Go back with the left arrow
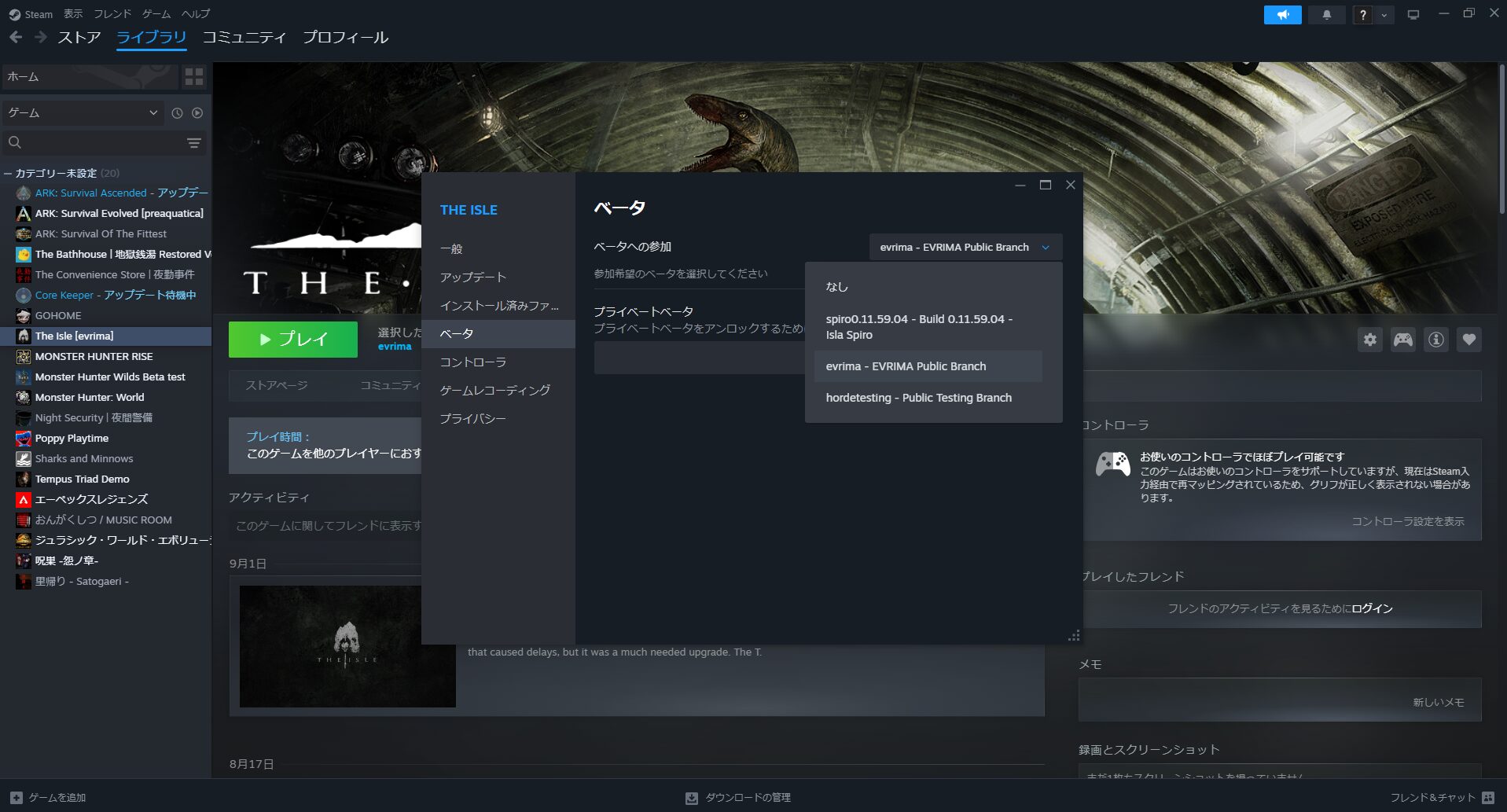The height and width of the screenshot is (812, 1507). point(16,37)
